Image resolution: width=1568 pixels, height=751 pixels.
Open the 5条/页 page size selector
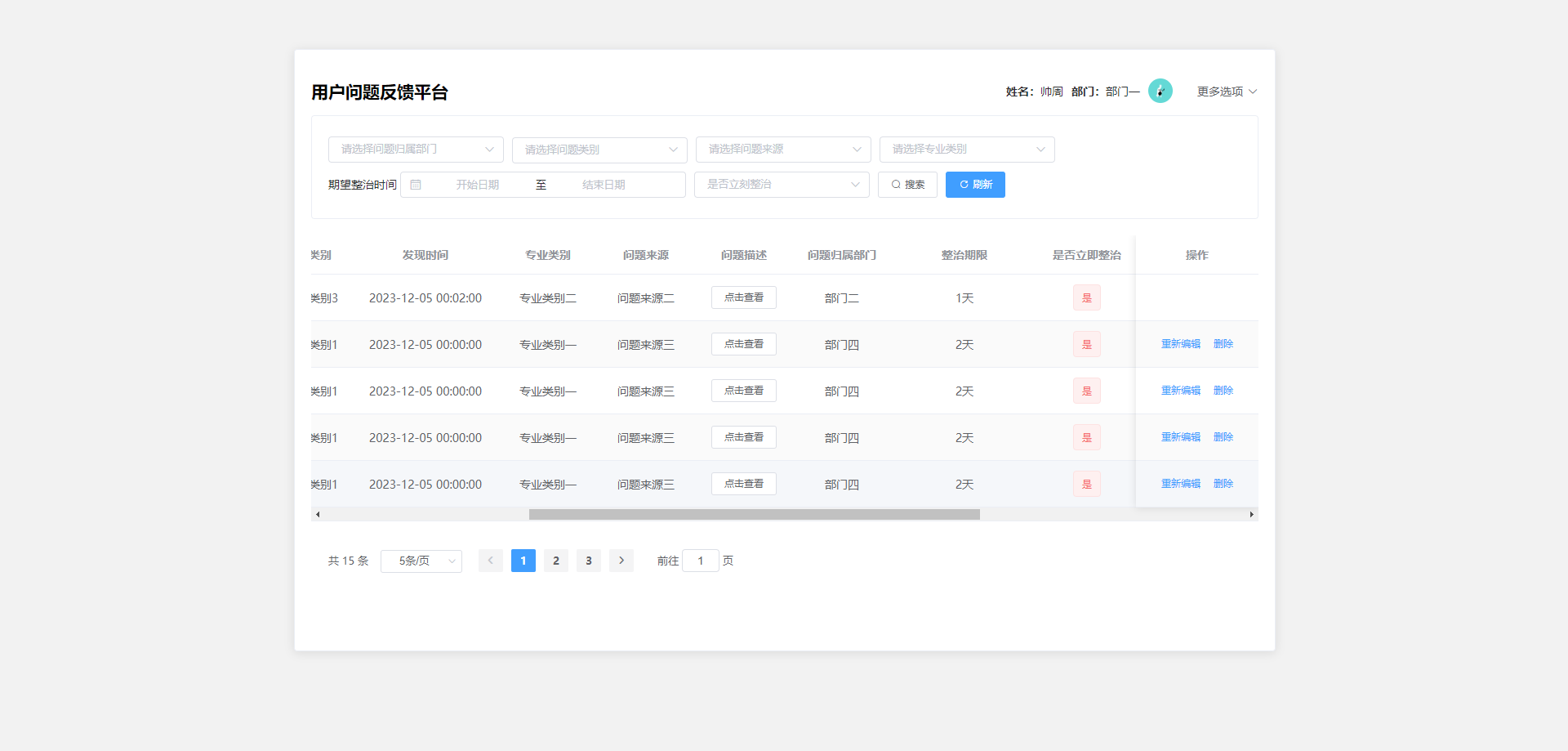pyautogui.click(x=421, y=561)
